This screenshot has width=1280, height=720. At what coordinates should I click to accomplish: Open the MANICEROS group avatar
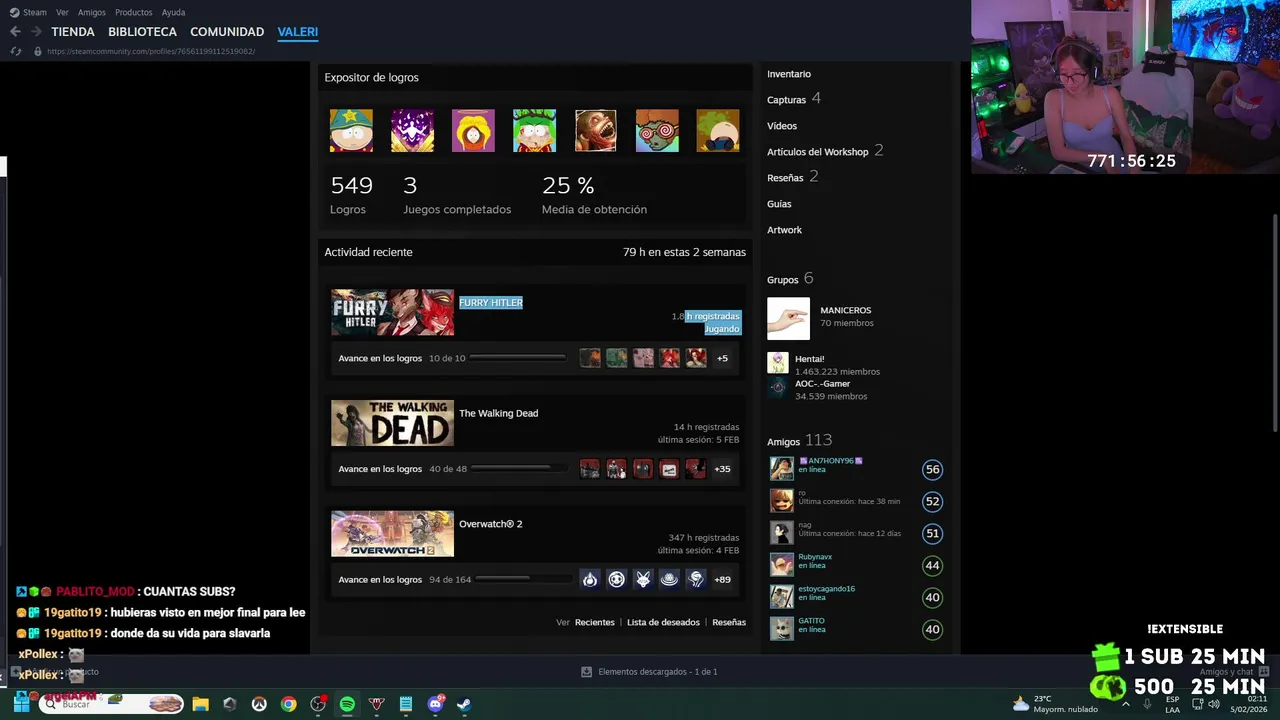788,319
